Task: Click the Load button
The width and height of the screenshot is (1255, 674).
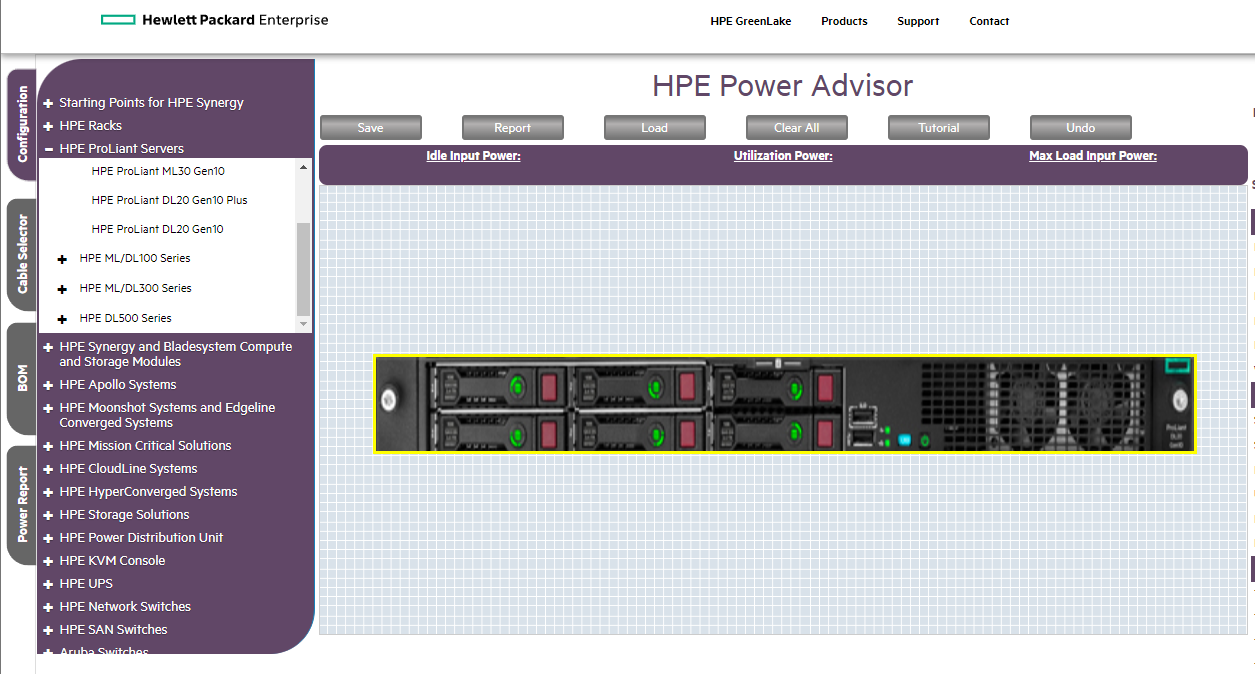Action: (x=655, y=128)
